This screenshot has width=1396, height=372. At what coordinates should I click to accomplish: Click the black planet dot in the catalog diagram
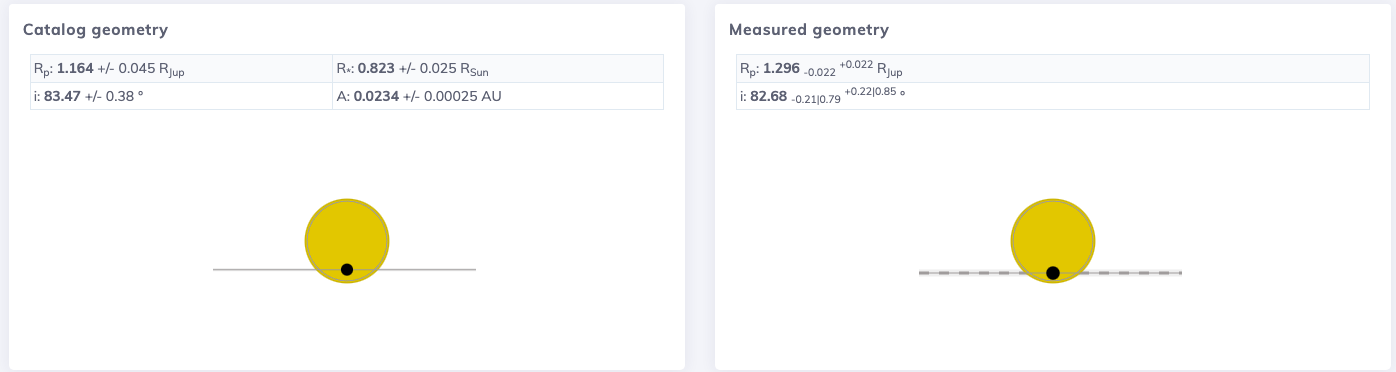pos(347,270)
